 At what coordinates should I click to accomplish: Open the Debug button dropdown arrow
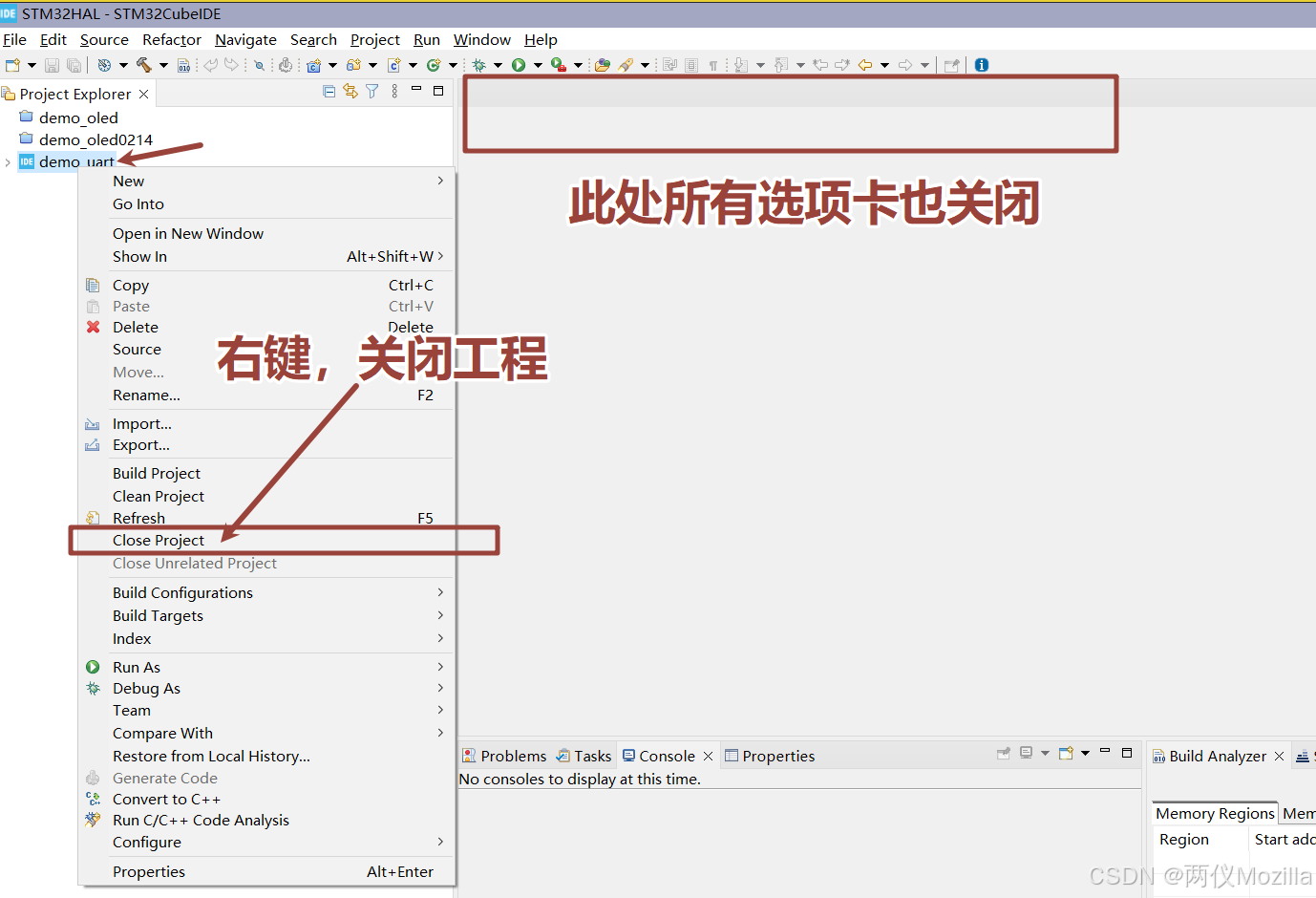click(x=498, y=65)
